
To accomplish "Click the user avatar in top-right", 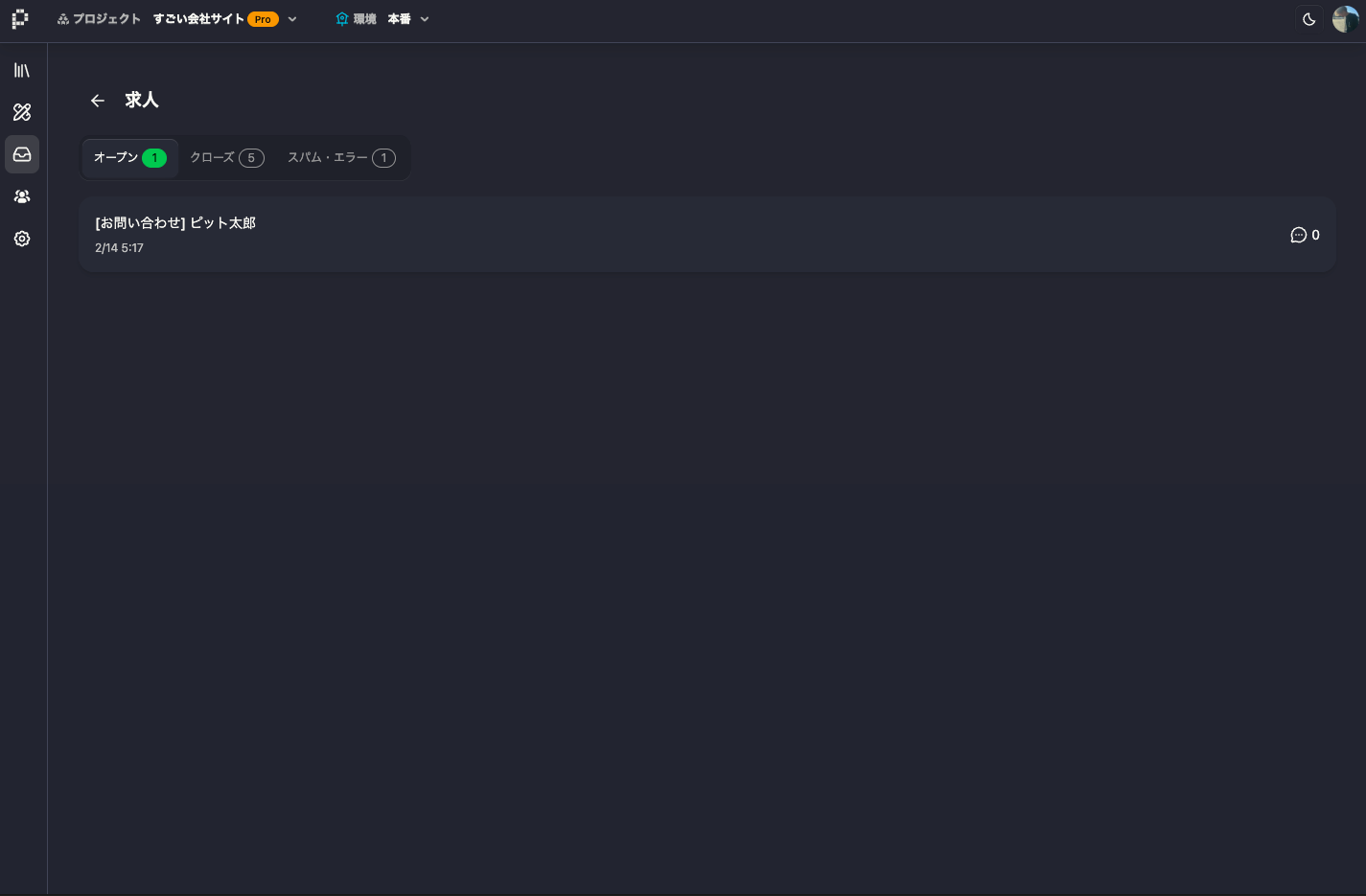I will (x=1346, y=19).
